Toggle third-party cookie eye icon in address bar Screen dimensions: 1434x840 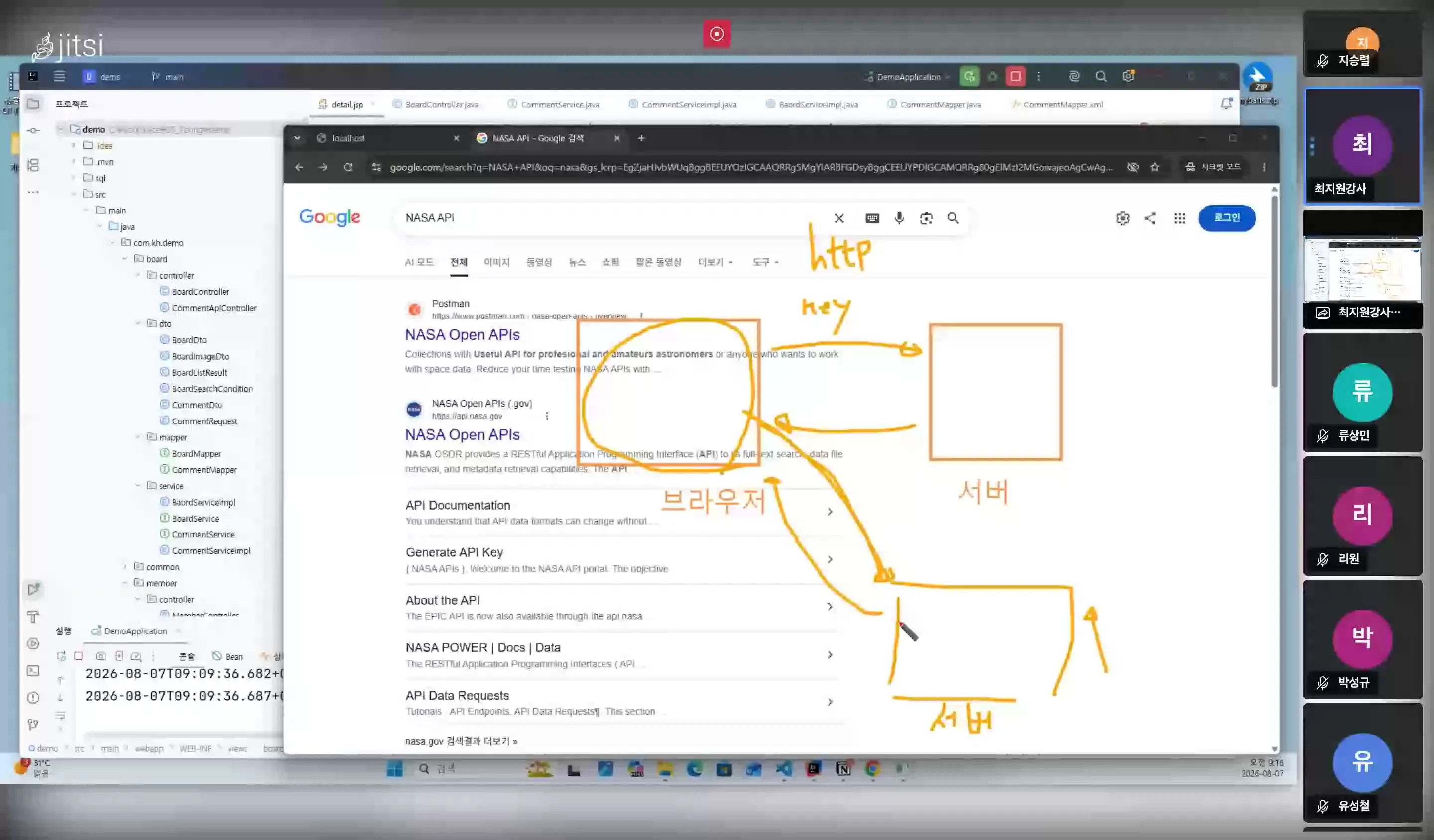[x=1133, y=167]
